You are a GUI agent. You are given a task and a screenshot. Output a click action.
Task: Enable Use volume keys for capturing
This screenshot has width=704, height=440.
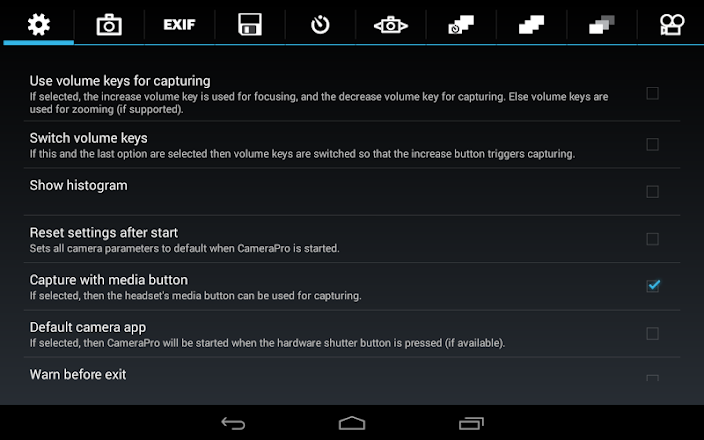pos(652,93)
